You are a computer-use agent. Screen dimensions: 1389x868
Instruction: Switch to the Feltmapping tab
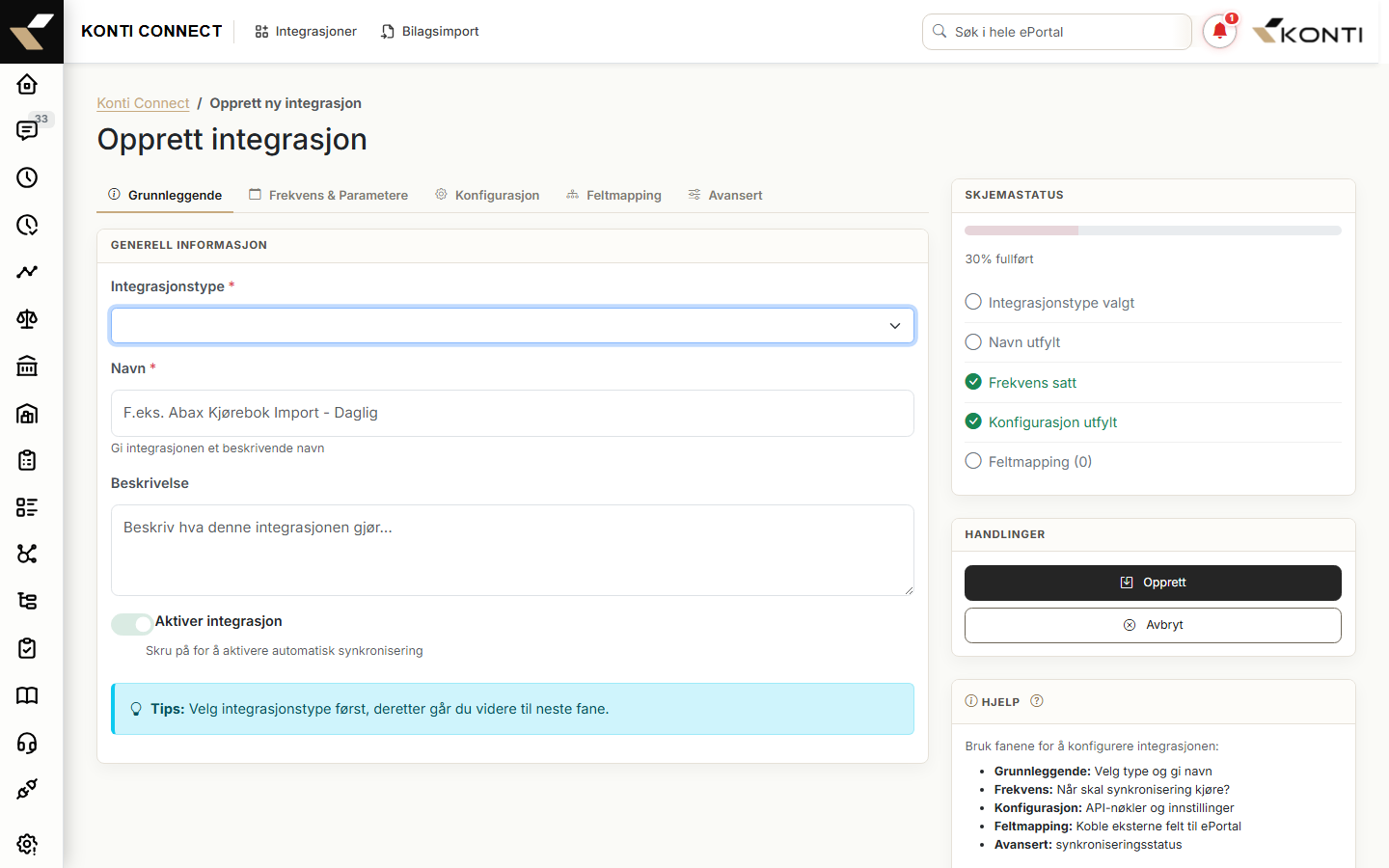[x=613, y=195]
